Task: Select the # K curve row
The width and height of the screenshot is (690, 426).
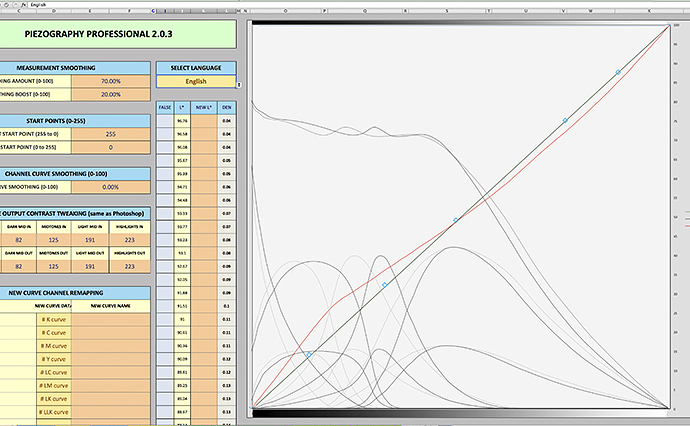Action: [54, 319]
